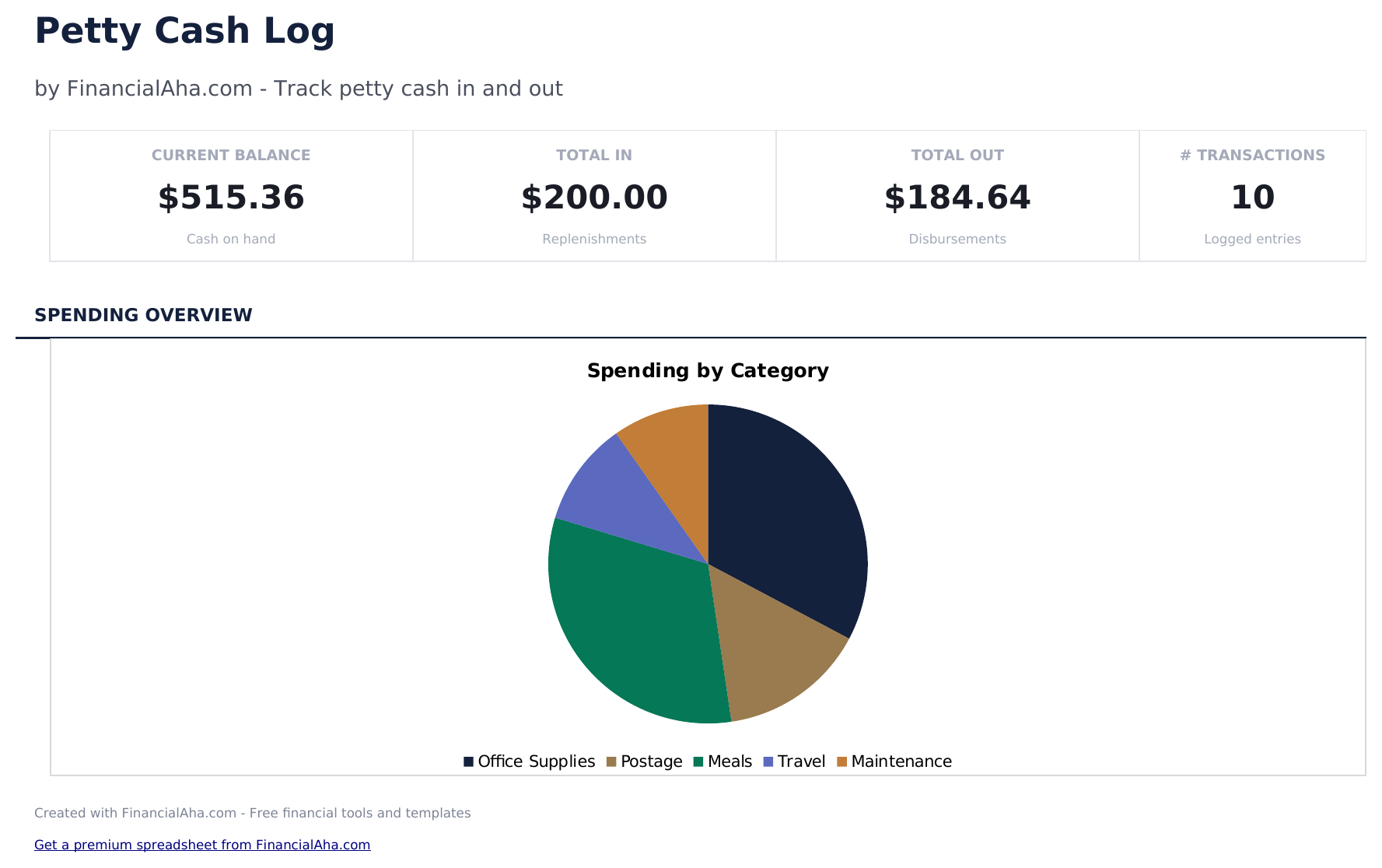Click the Total Out disbursements card
1382x868 pixels.
pyautogui.click(x=957, y=195)
